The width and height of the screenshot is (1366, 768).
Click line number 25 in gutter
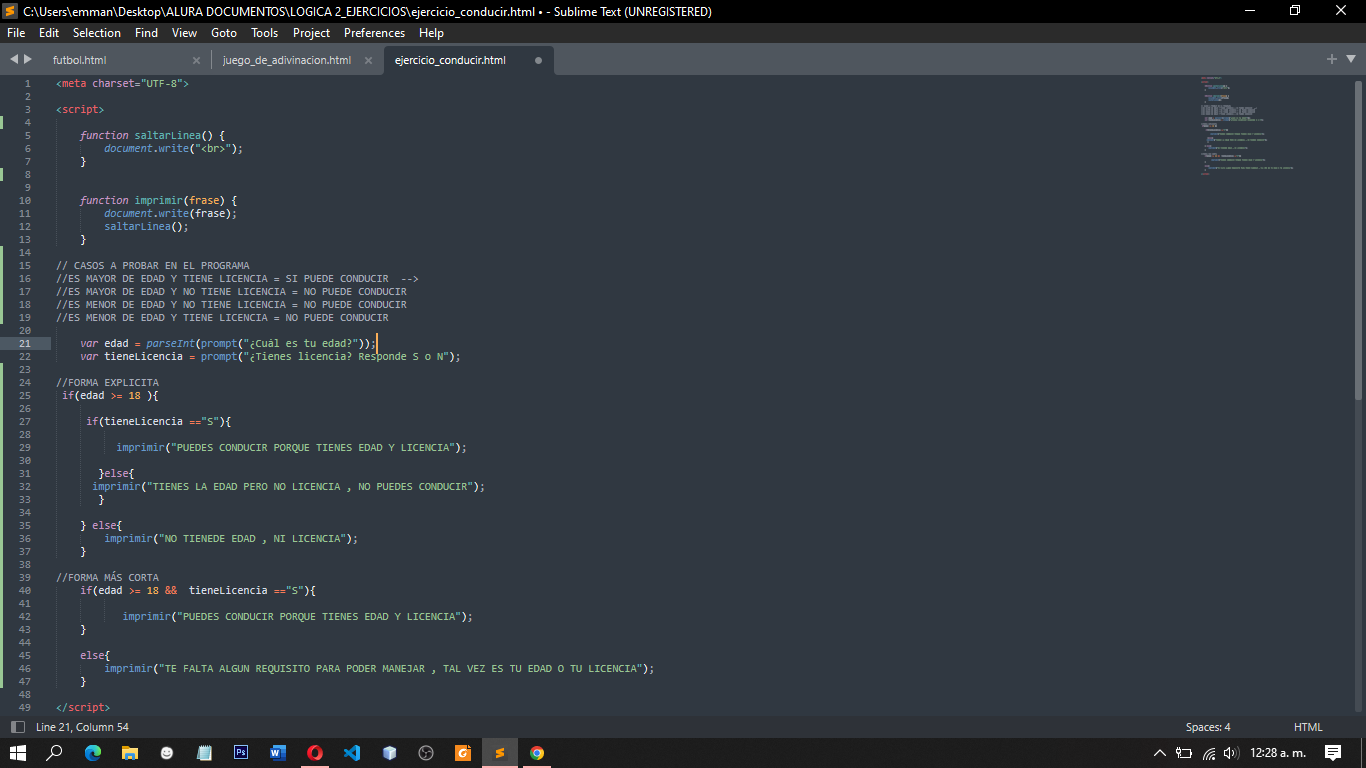(24, 395)
